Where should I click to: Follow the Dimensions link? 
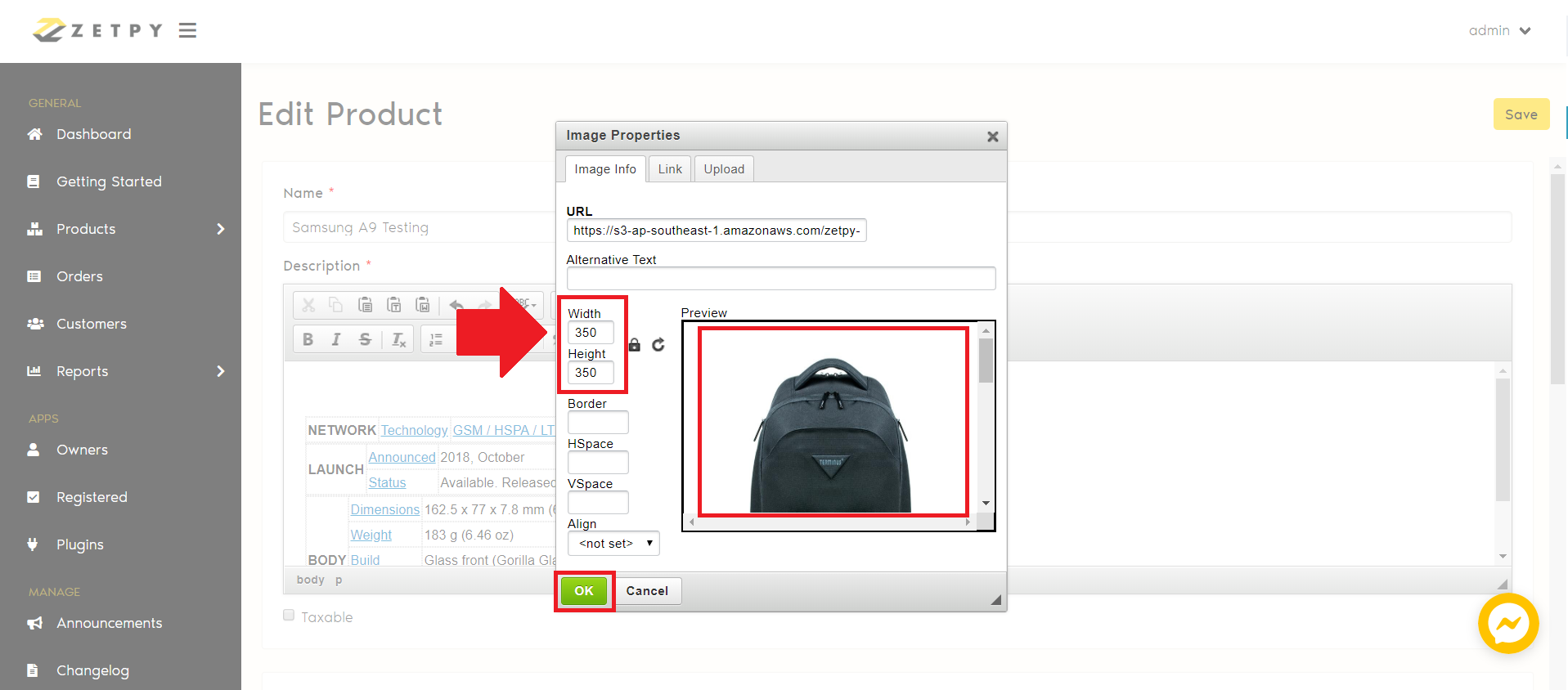click(384, 509)
